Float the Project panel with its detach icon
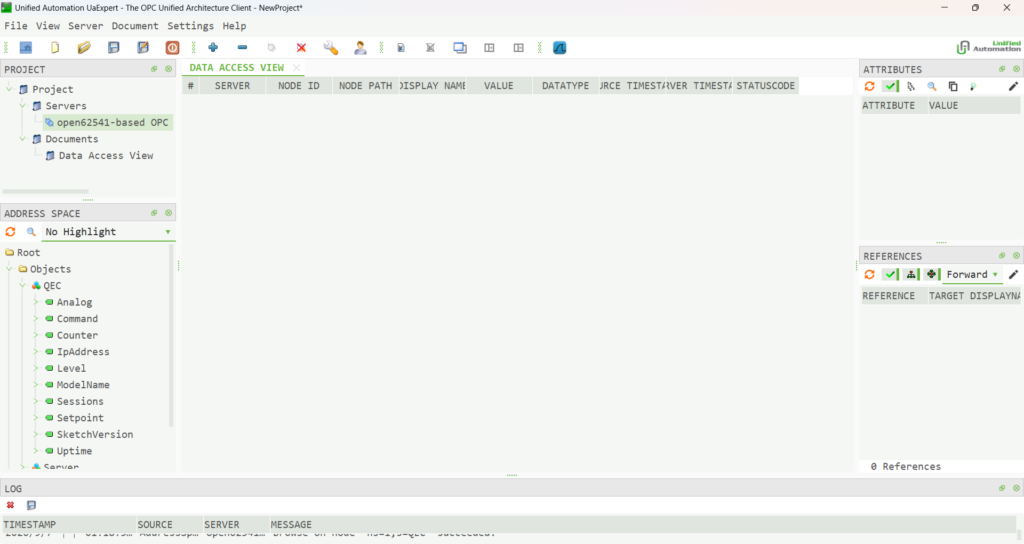1024x544 pixels. click(154, 69)
